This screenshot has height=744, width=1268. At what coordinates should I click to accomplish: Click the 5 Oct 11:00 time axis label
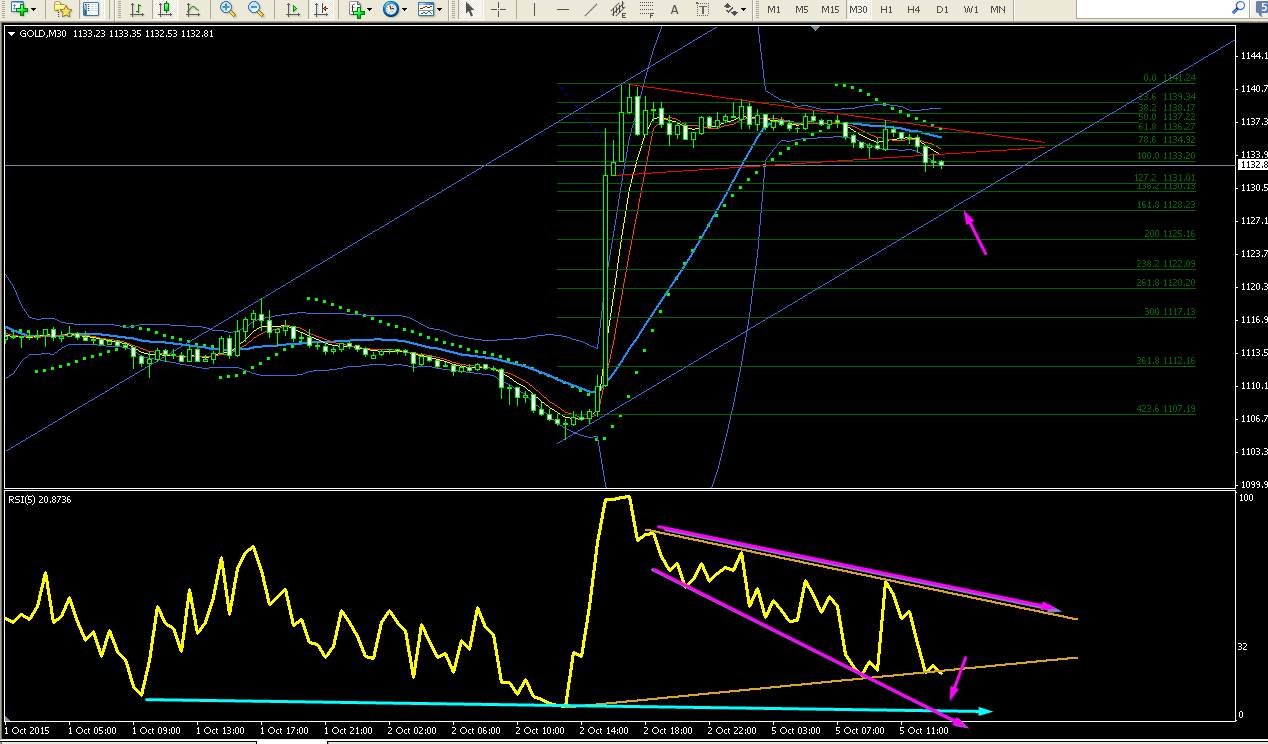tap(924, 731)
